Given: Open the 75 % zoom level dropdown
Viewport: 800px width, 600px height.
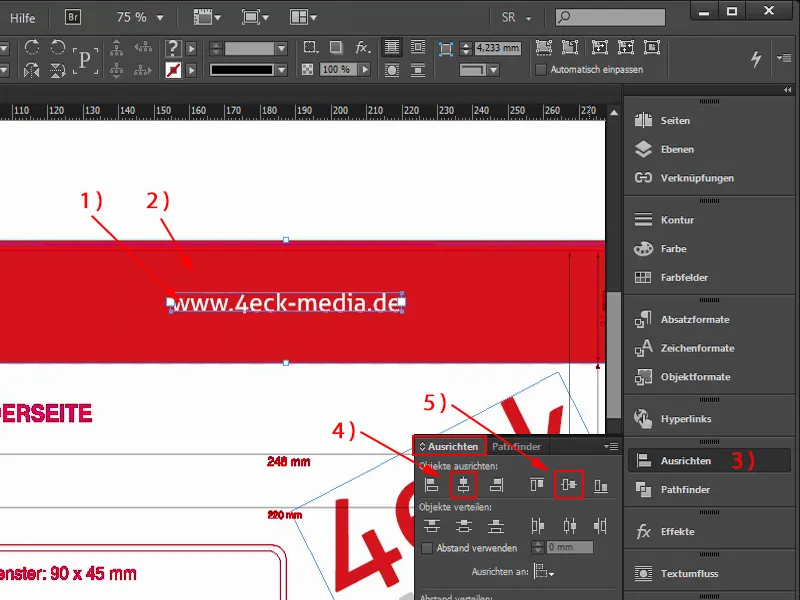Looking at the screenshot, I should 160,18.
